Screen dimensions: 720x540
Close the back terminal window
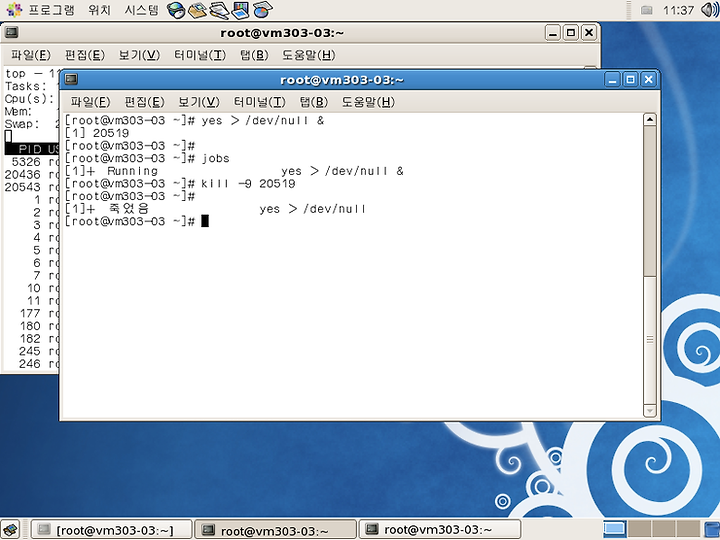pyautogui.click(x=589, y=33)
